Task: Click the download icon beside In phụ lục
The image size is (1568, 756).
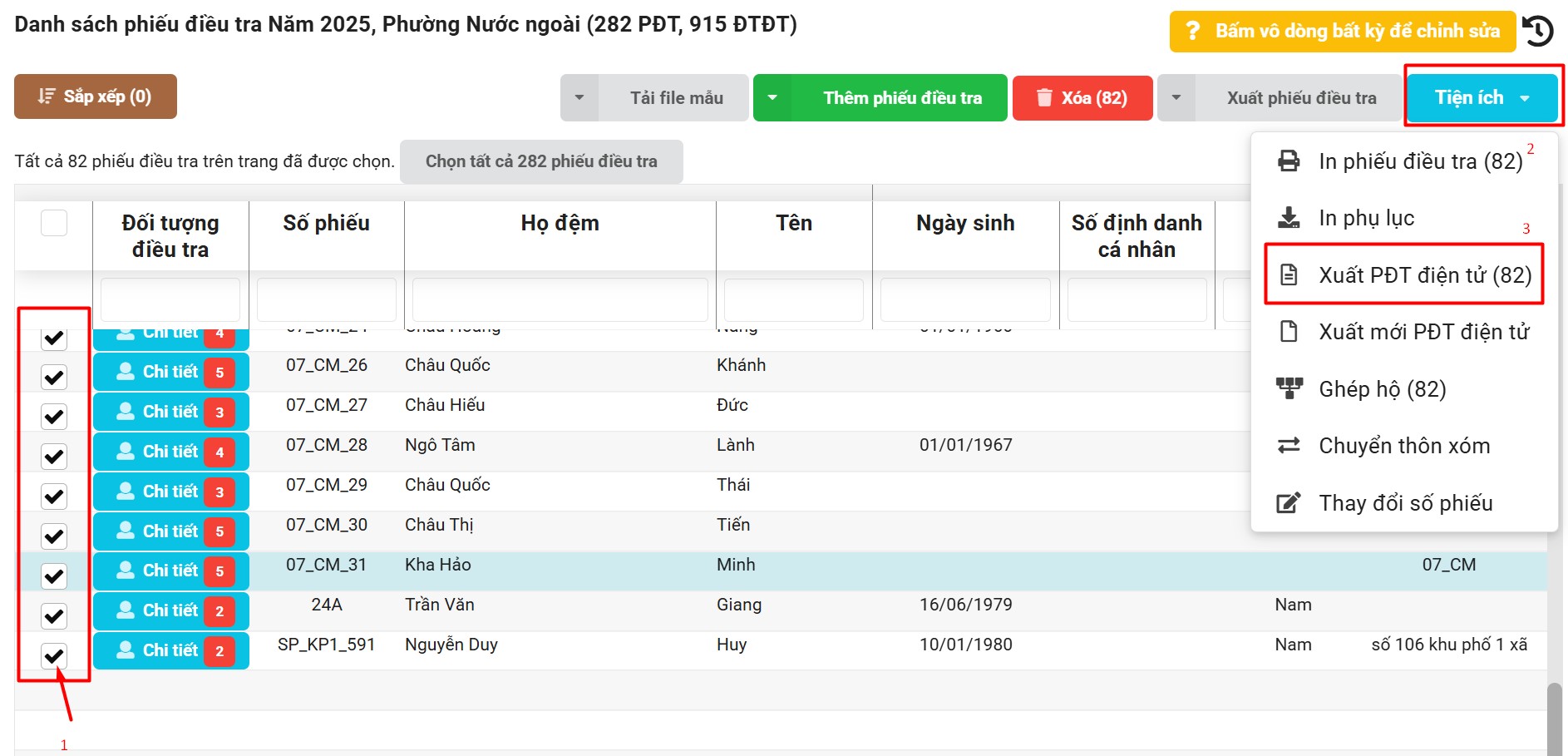Action: click(1289, 218)
